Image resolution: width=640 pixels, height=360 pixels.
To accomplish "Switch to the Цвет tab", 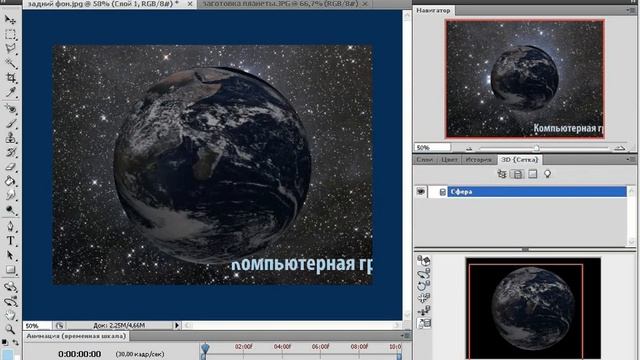I will click(449, 160).
